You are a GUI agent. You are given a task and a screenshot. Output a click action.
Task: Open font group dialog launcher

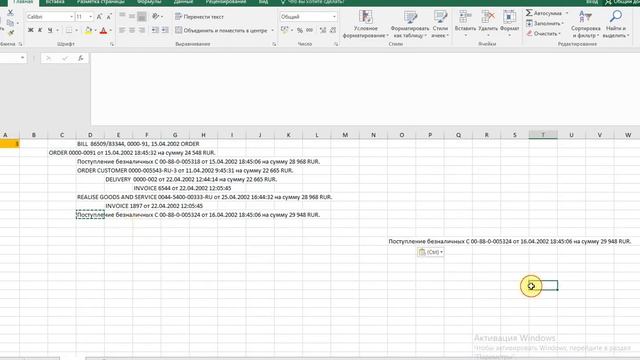pyautogui.click(x=112, y=44)
